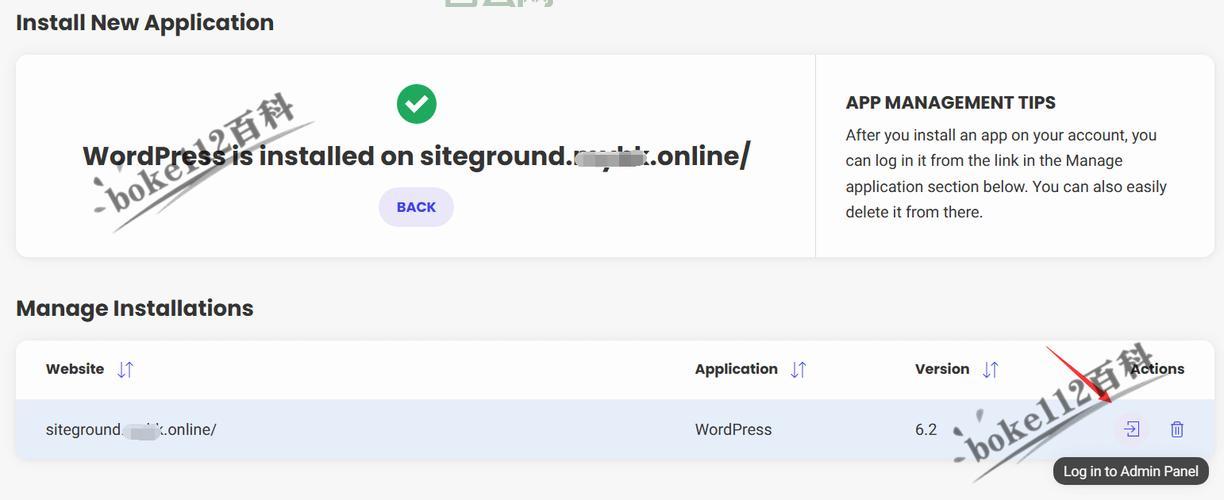Screen dimensions: 1224x500
Task: Click the Application column header label
Action: pyautogui.click(x=736, y=369)
